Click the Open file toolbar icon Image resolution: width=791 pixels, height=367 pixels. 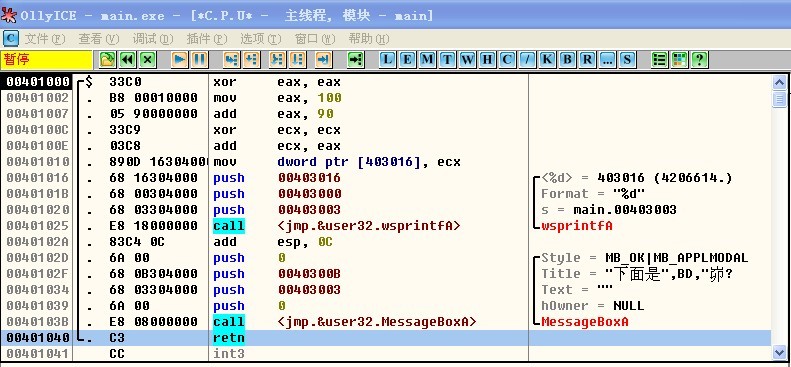click(x=107, y=60)
